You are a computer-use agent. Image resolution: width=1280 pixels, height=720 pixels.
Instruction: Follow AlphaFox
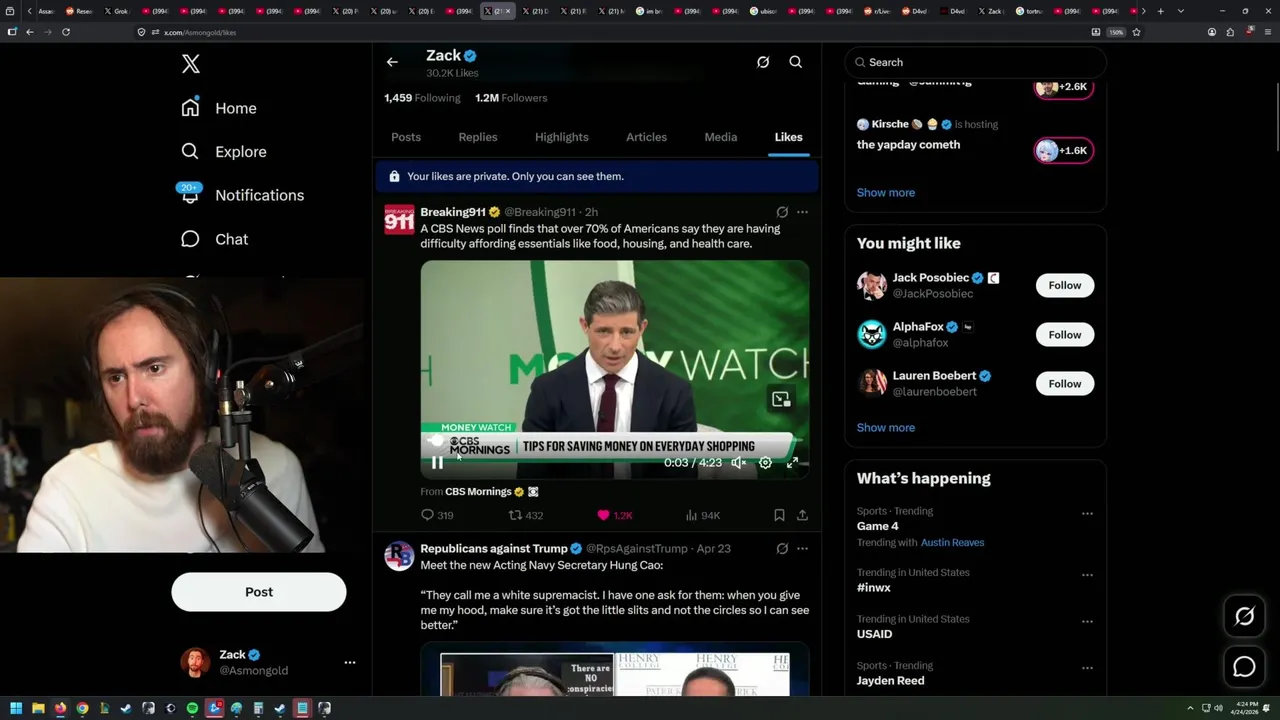coord(1065,334)
